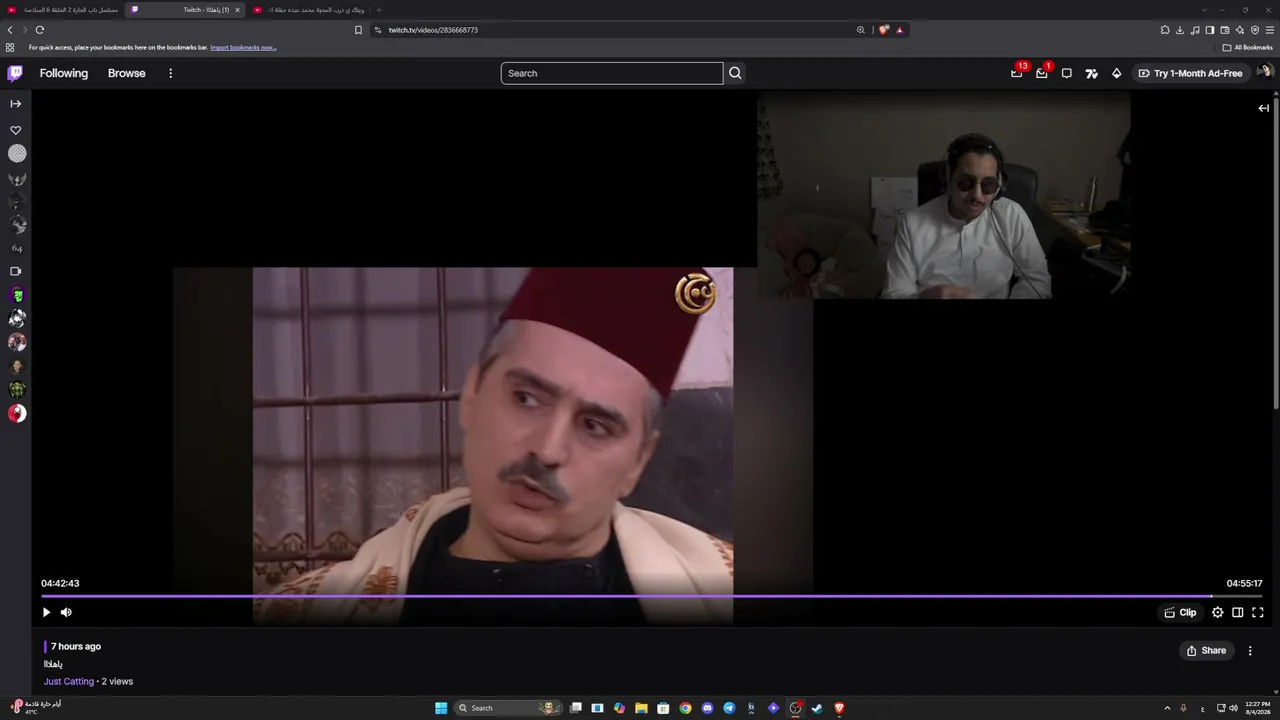Open Twitch notifications with 13 badge
This screenshot has height=720, width=1280.
coord(1017,73)
